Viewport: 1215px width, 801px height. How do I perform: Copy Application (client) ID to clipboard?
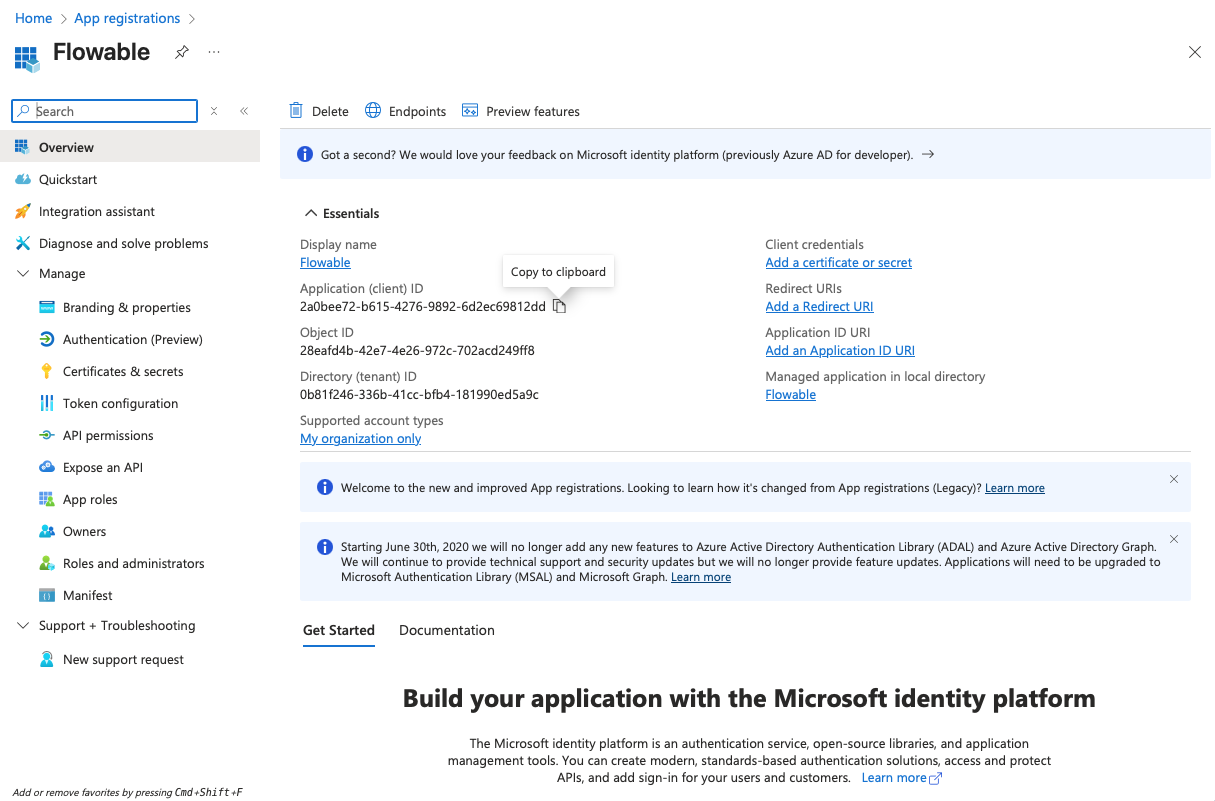pyautogui.click(x=560, y=307)
